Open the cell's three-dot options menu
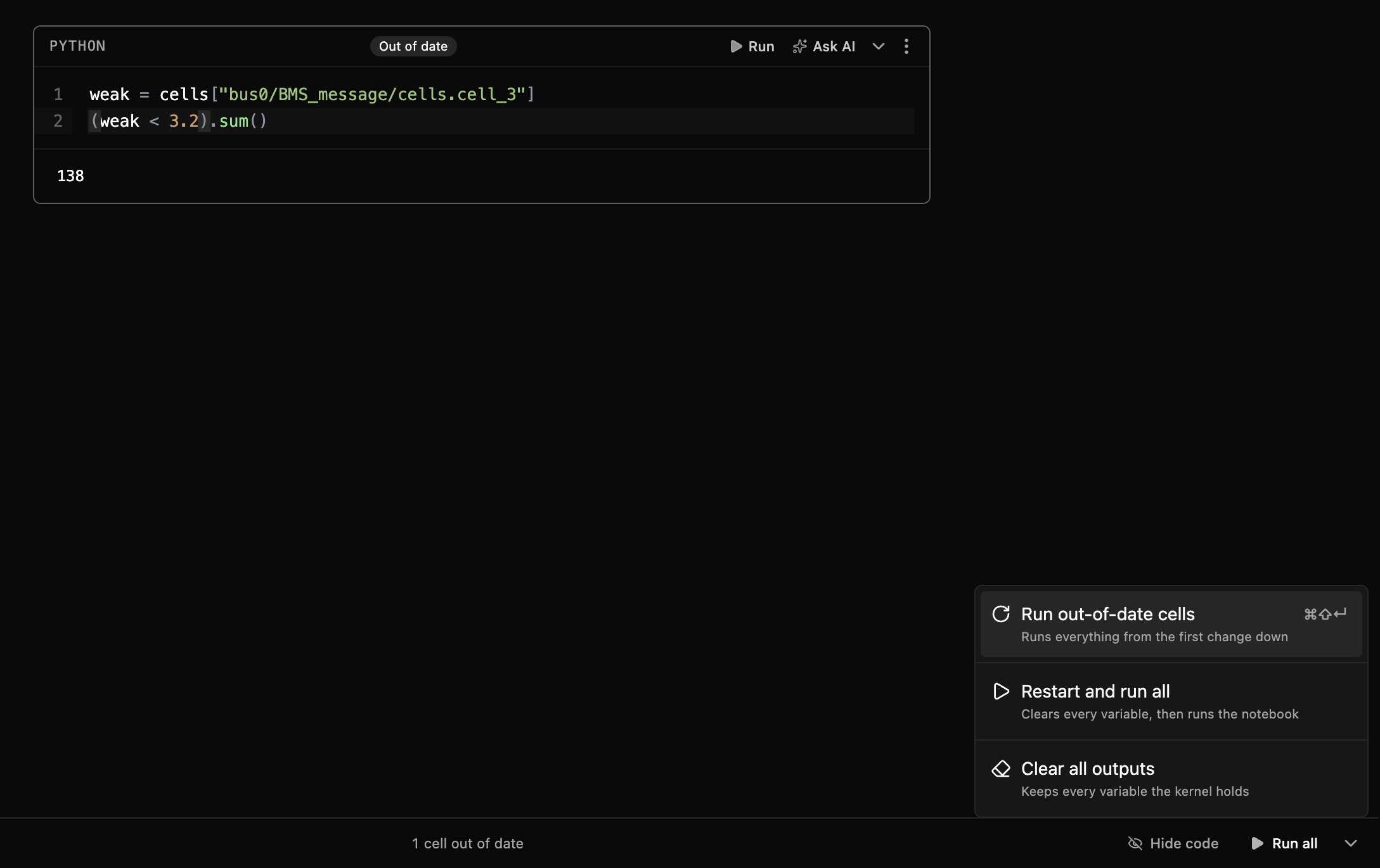This screenshot has width=1380, height=868. click(x=906, y=46)
